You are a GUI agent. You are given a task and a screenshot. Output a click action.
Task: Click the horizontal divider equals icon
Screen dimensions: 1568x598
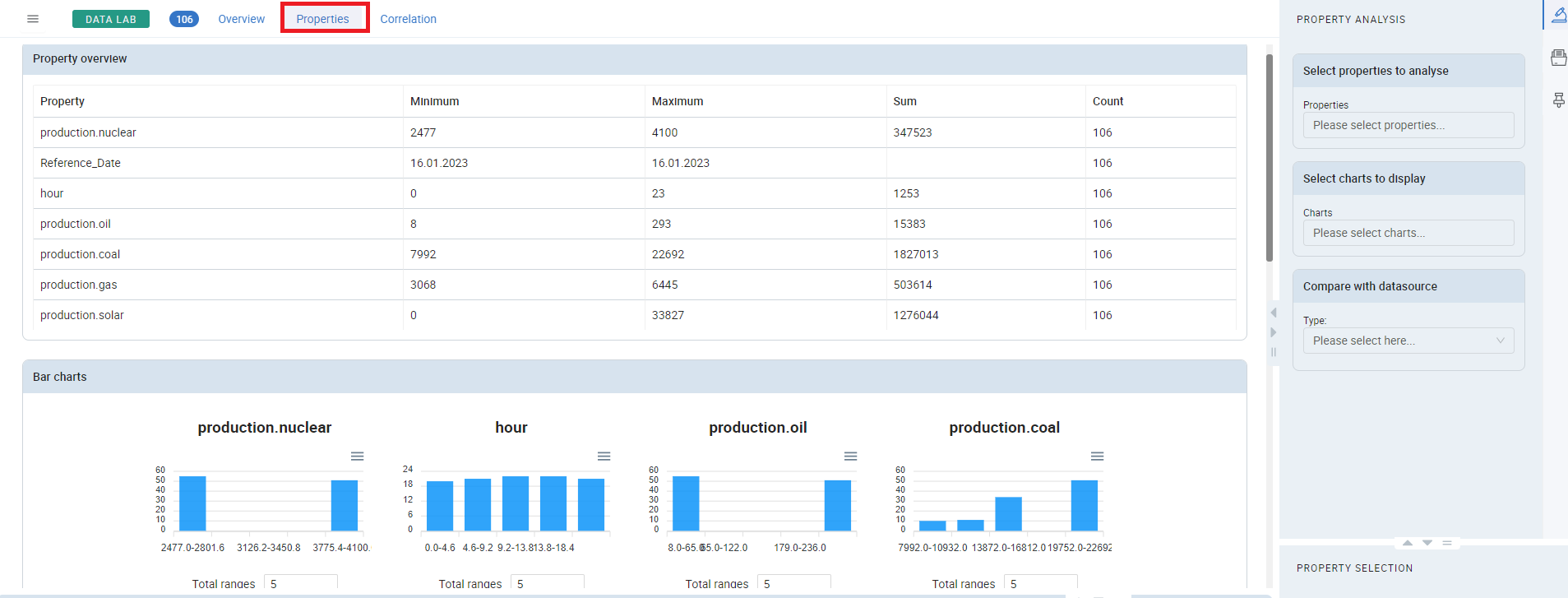pyautogui.click(x=1447, y=543)
